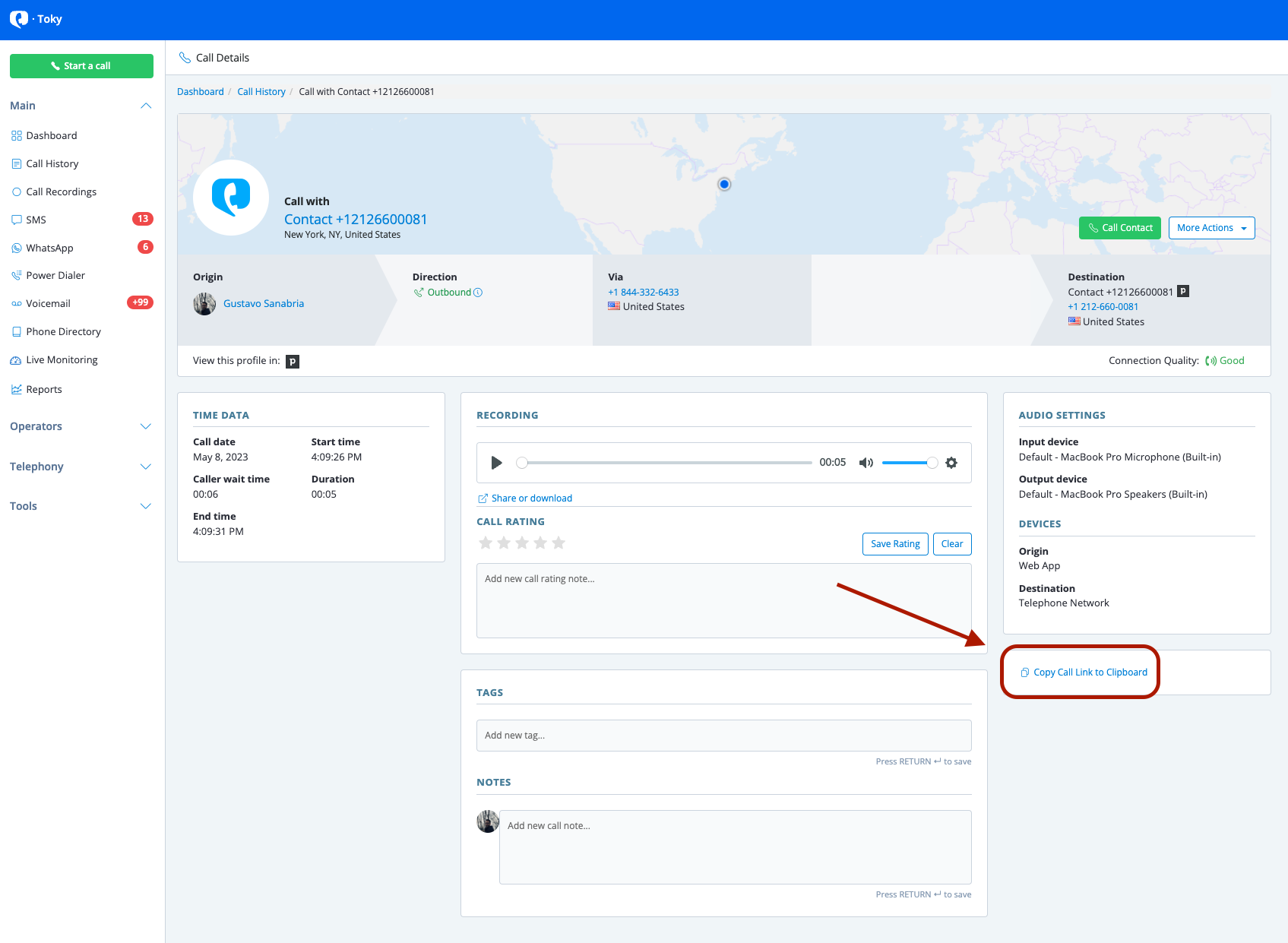Adjust the recording volume slider

pos(909,463)
